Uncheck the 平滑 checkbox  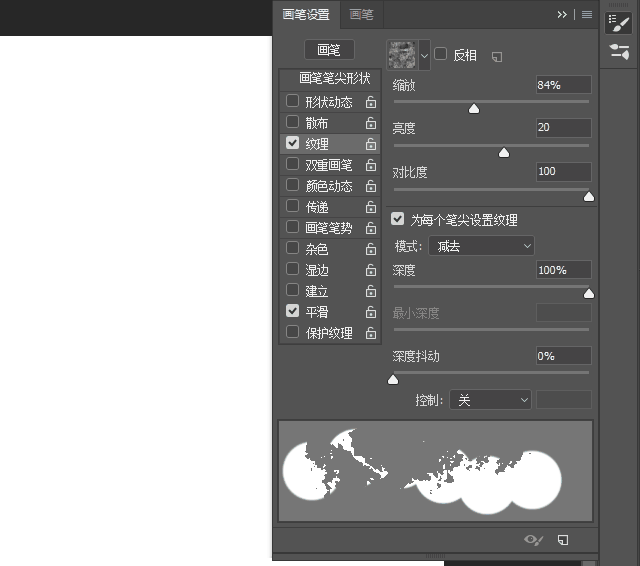(x=292, y=311)
